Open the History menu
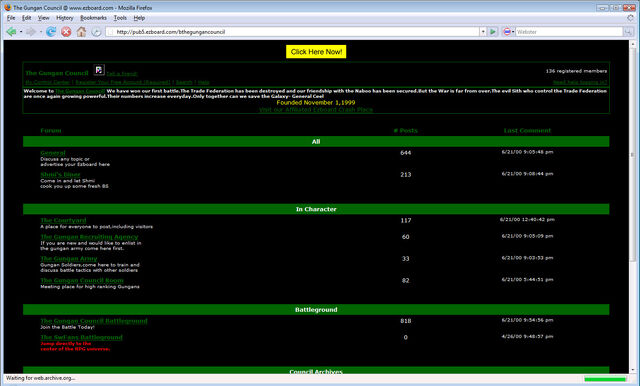The height and width of the screenshot is (386, 640). pos(64,18)
